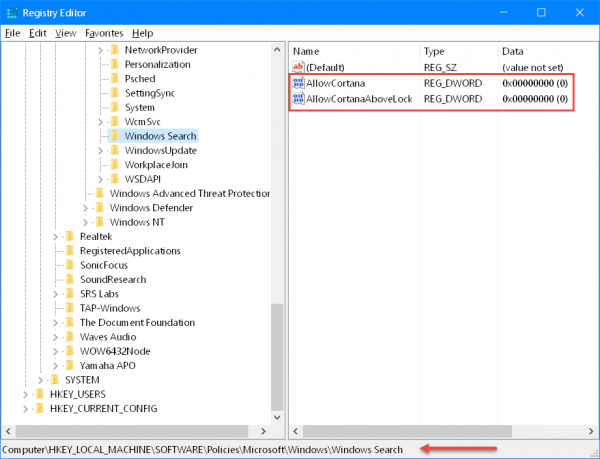Click the WindowsUpdate folder icon
This screenshot has height=459, width=600.
pos(115,150)
